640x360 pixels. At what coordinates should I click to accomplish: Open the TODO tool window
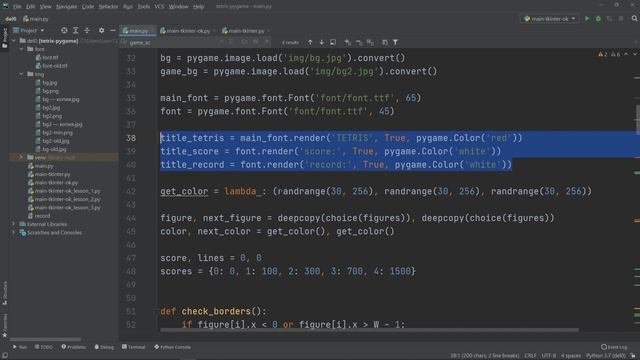(x=44, y=347)
